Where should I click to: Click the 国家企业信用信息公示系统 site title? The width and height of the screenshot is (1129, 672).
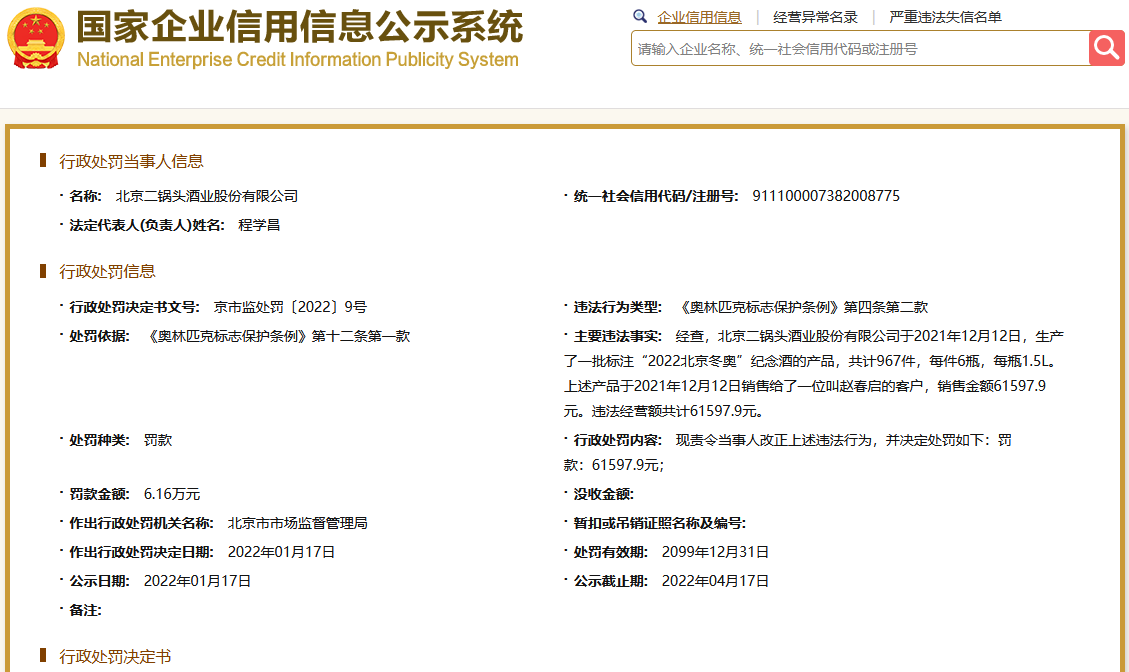coord(300,26)
